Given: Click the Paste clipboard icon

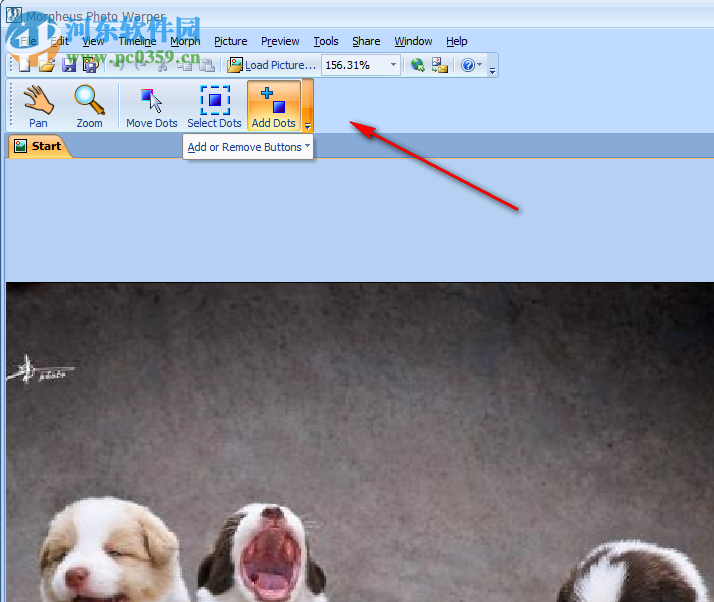Looking at the screenshot, I should [x=207, y=65].
